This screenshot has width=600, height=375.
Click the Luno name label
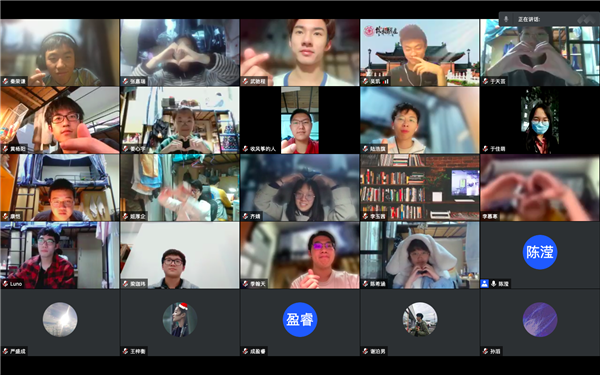16,284
